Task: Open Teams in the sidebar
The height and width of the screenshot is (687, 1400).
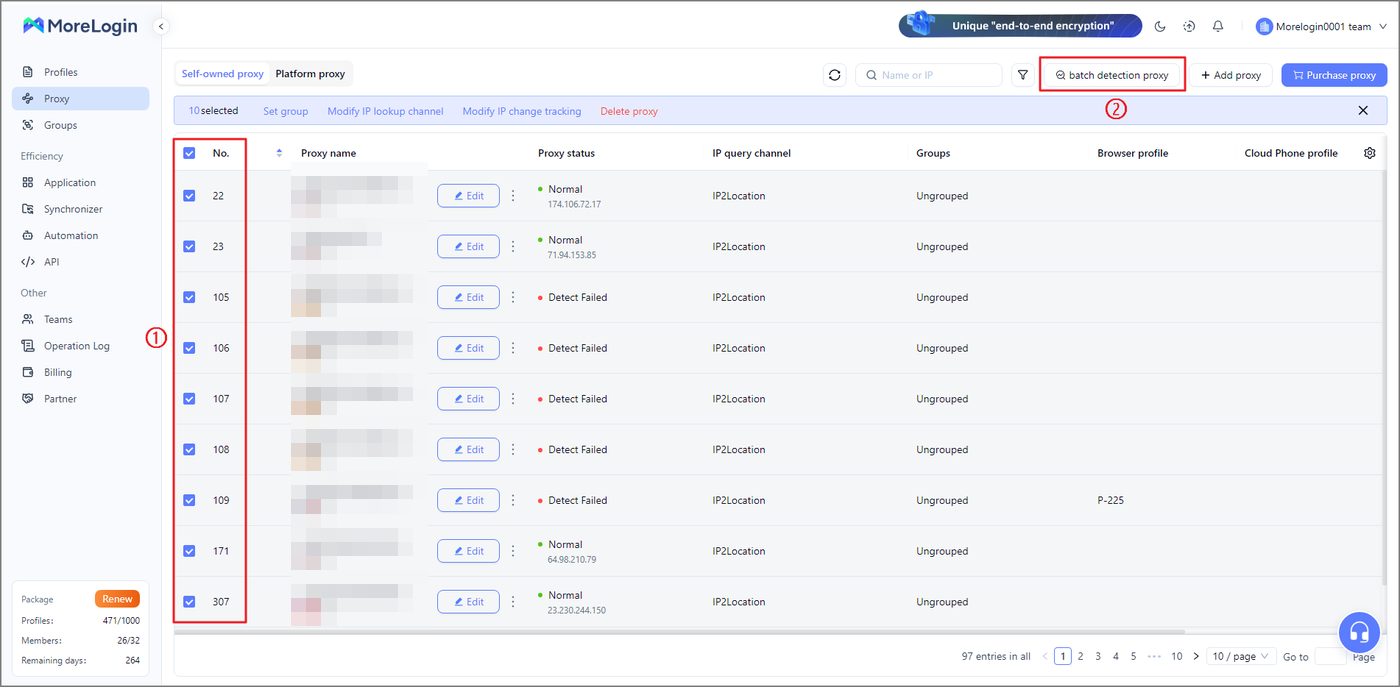Action: coord(80,319)
